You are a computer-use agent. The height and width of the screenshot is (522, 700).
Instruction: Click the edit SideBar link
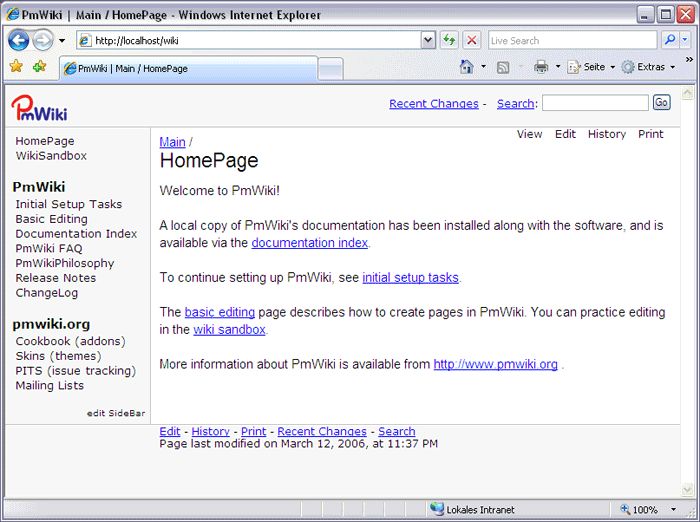[116, 413]
